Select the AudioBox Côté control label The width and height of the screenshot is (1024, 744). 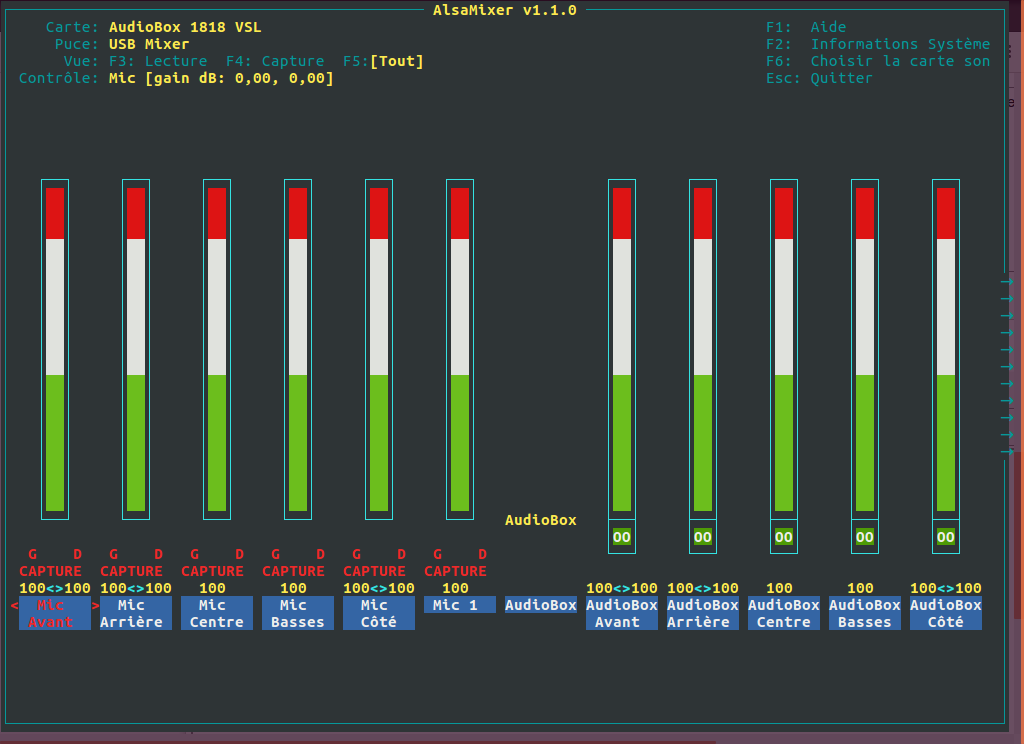pos(946,613)
